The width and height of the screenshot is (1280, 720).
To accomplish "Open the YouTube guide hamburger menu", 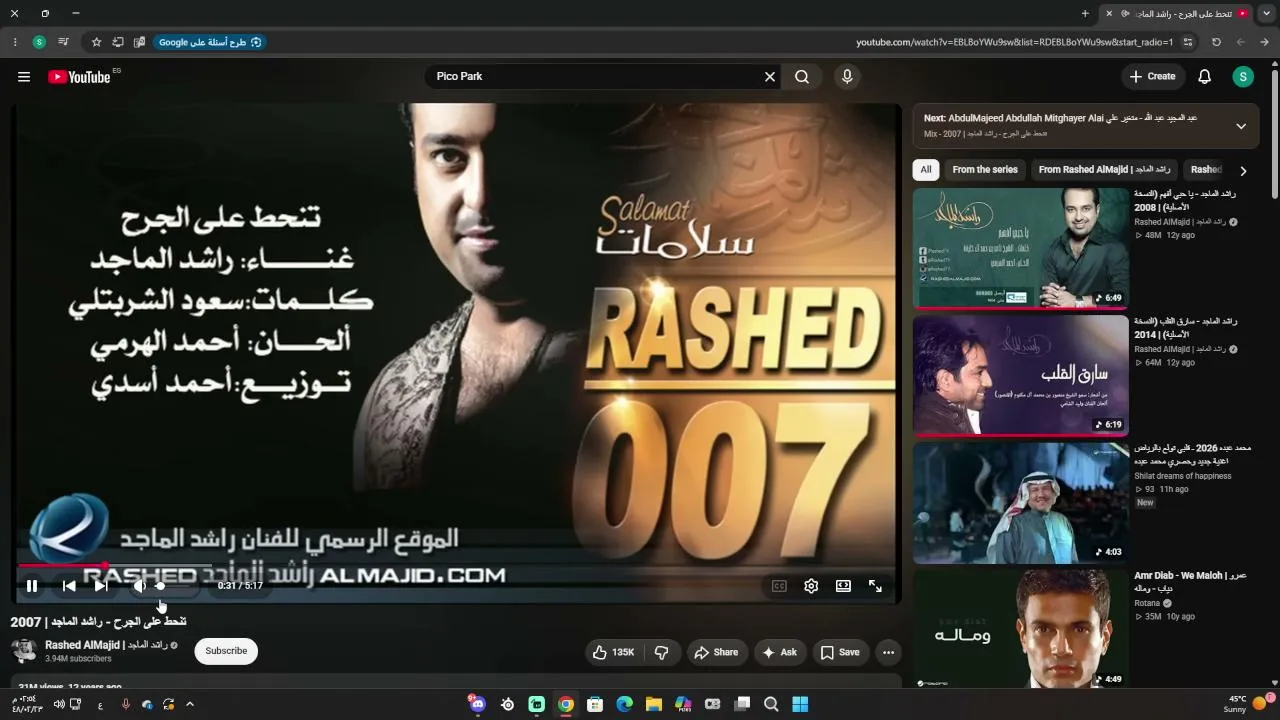I will 24,77.
